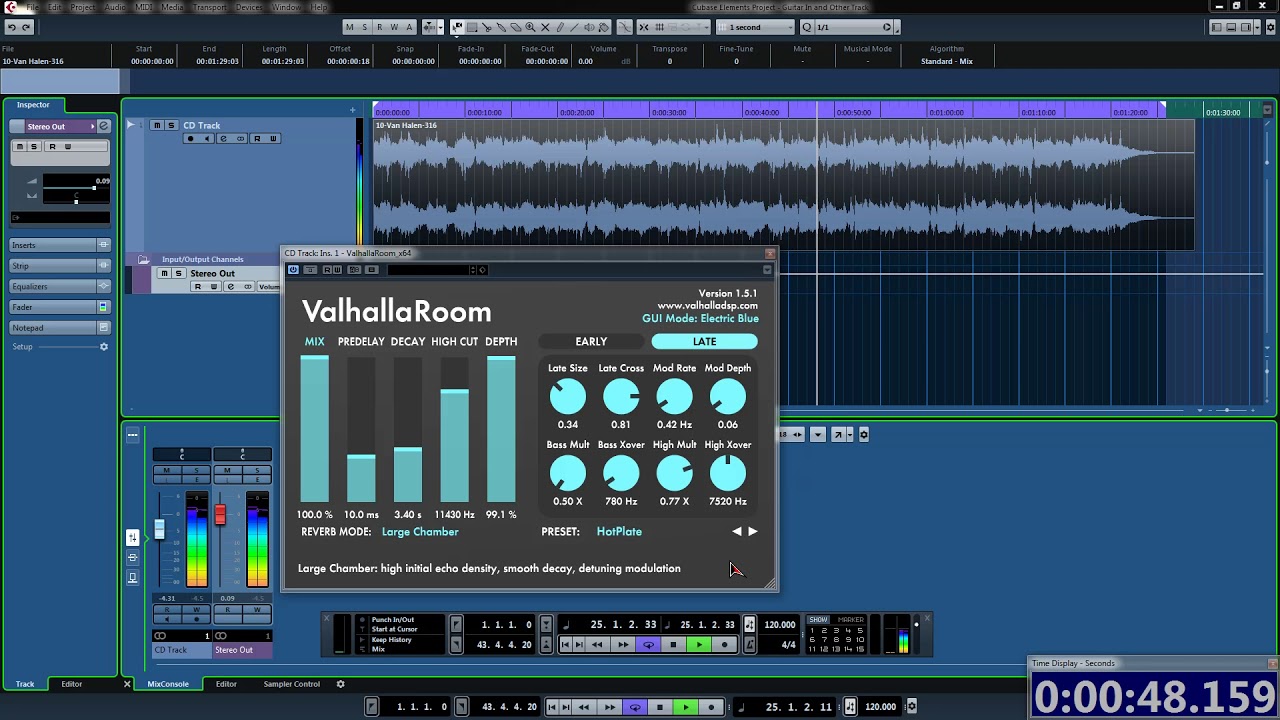Click Fast Forward in floating transport panel
Image resolution: width=1280 pixels, height=720 pixels.
coord(623,645)
